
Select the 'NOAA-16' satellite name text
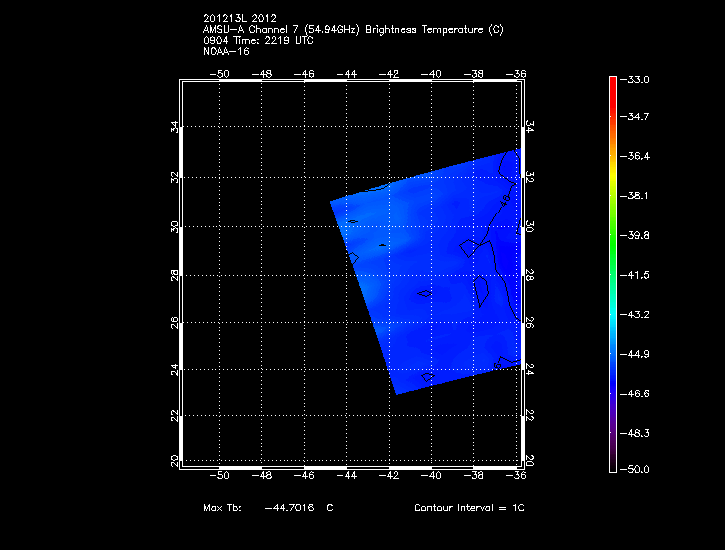[226, 51]
